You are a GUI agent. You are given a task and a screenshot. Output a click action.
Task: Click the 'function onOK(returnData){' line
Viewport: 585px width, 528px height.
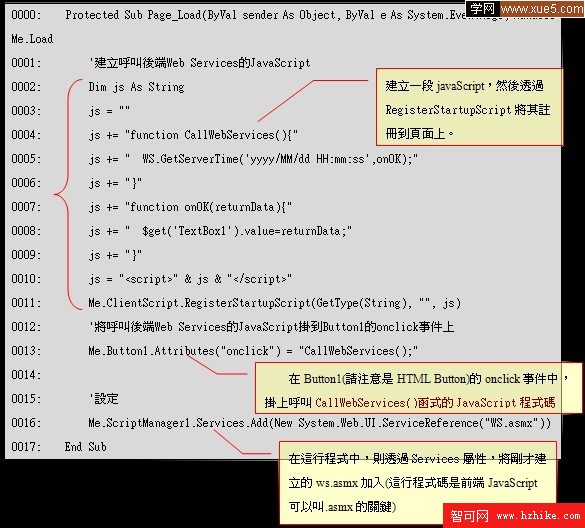190,207
